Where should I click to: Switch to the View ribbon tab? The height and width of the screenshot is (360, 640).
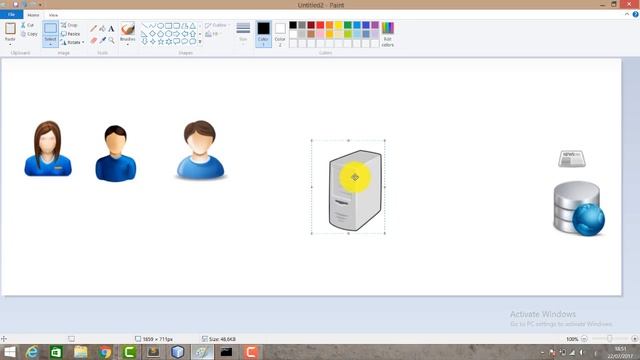[53, 15]
